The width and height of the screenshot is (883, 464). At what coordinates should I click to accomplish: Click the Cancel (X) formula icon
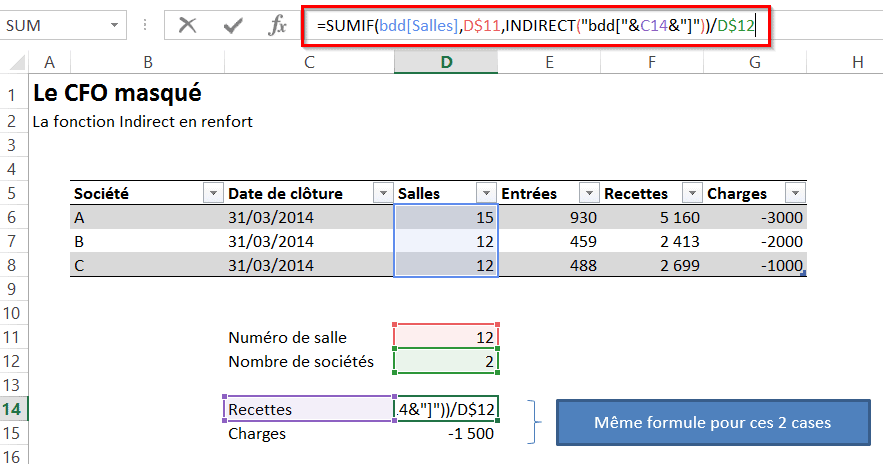click(x=187, y=25)
